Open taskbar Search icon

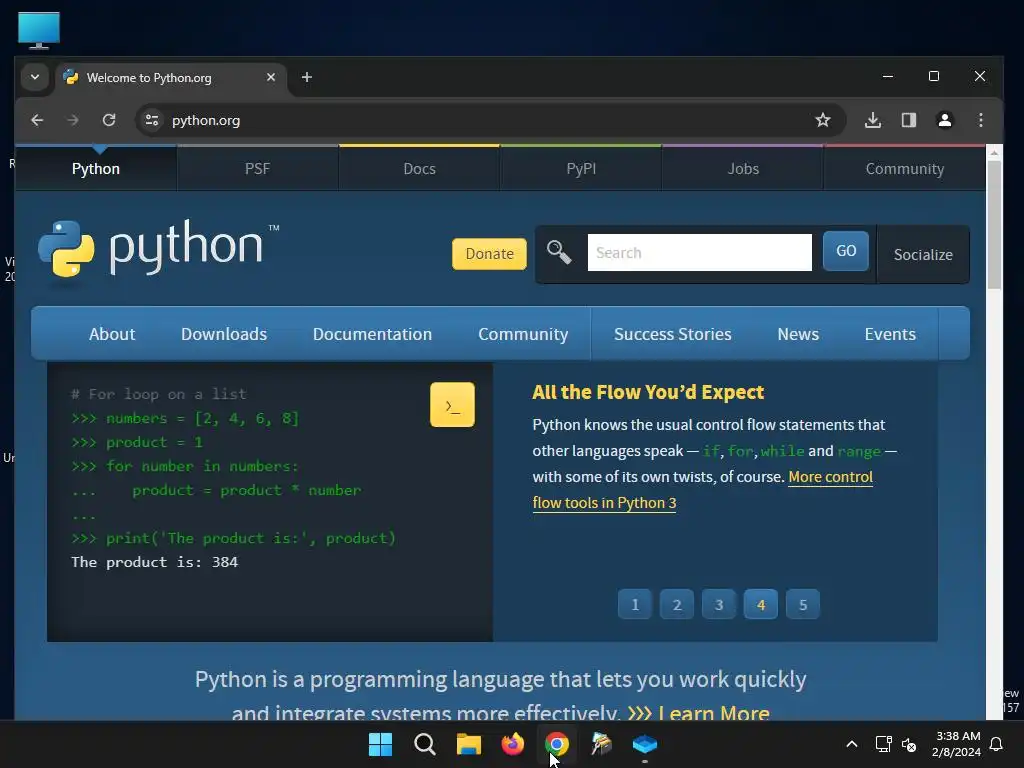(424, 744)
